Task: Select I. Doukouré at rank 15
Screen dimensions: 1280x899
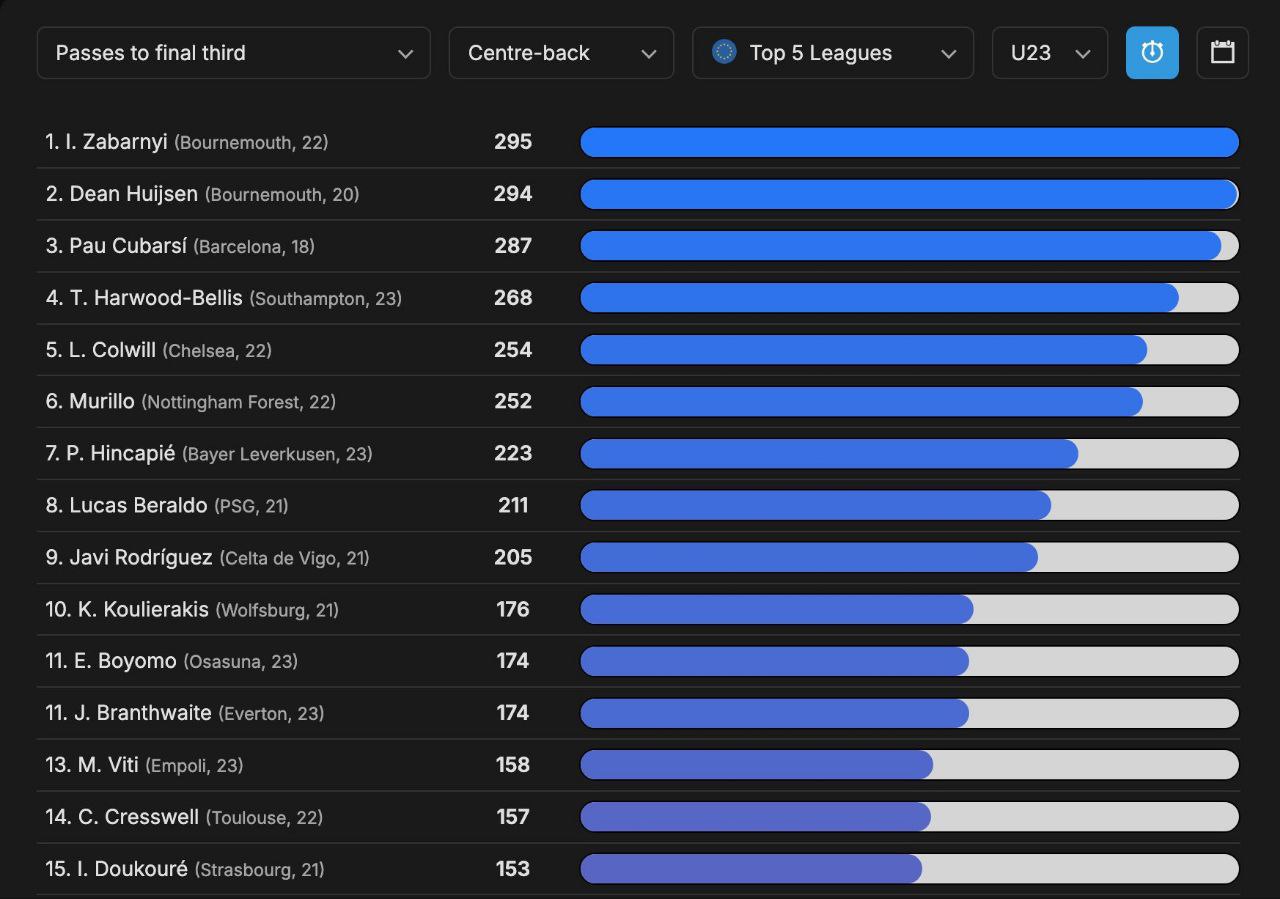Action: [x=132, y=869]
